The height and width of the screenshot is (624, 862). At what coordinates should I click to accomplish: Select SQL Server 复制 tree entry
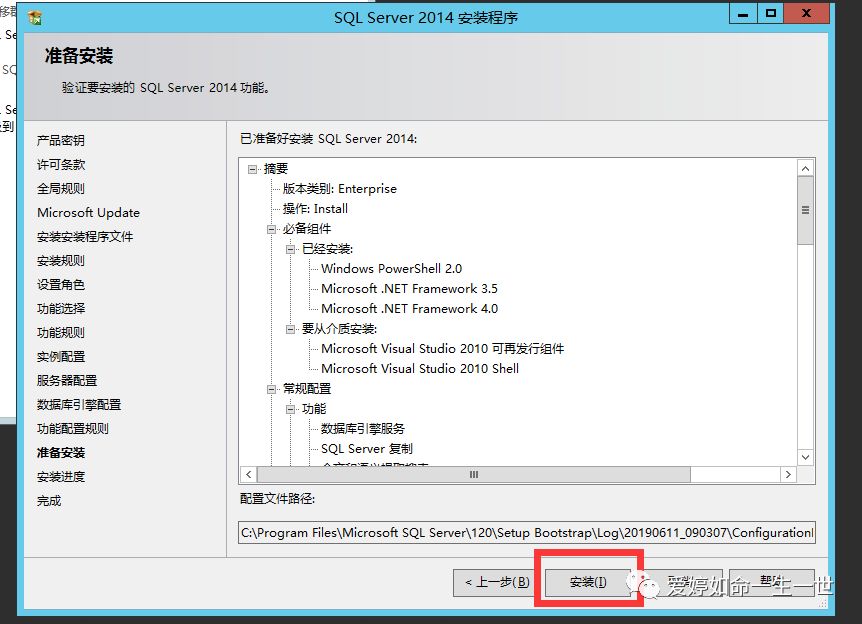pos(367,449)
